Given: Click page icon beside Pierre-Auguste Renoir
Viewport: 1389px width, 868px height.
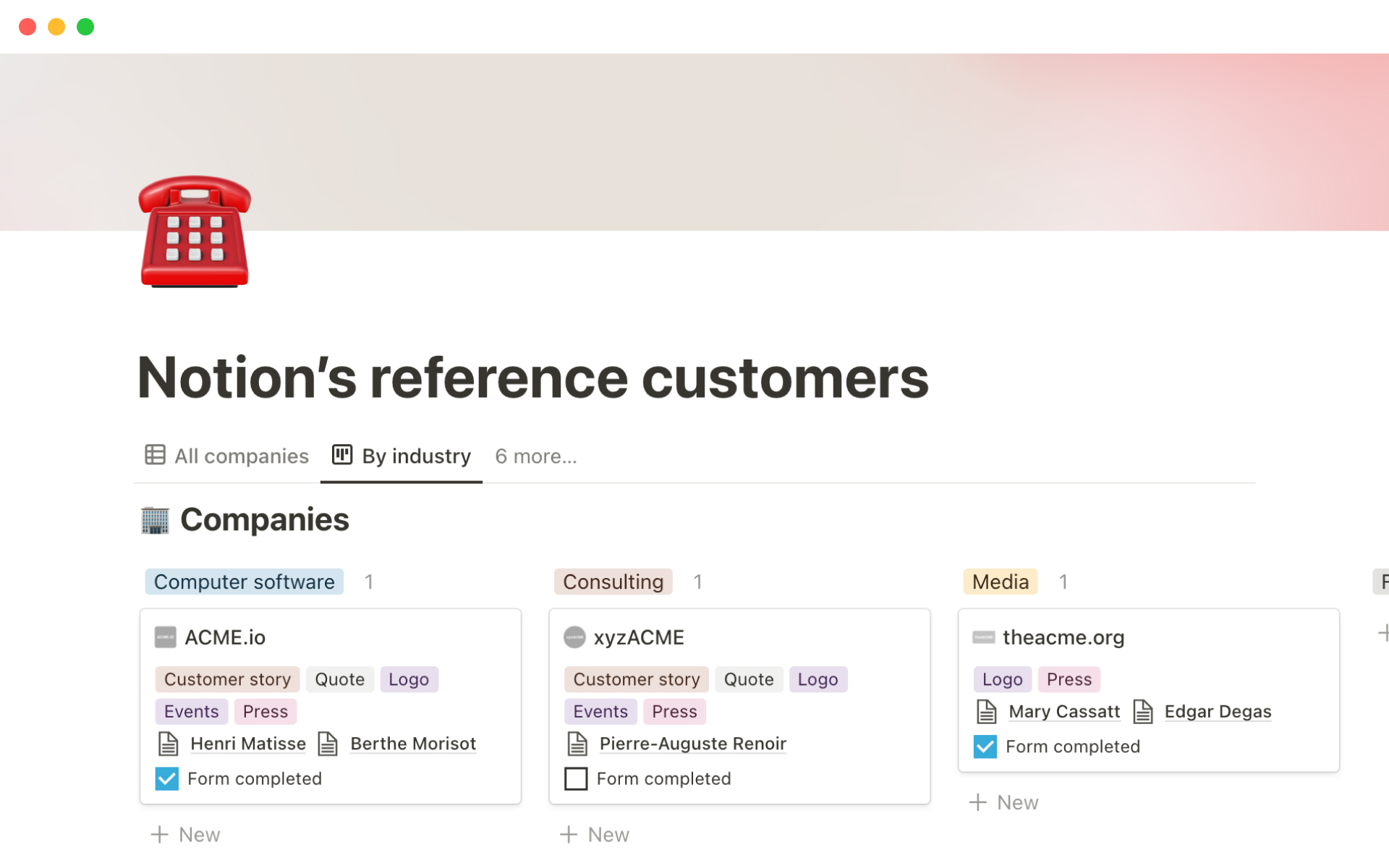Looking at the screenshot, I should [x=577, y=744].
